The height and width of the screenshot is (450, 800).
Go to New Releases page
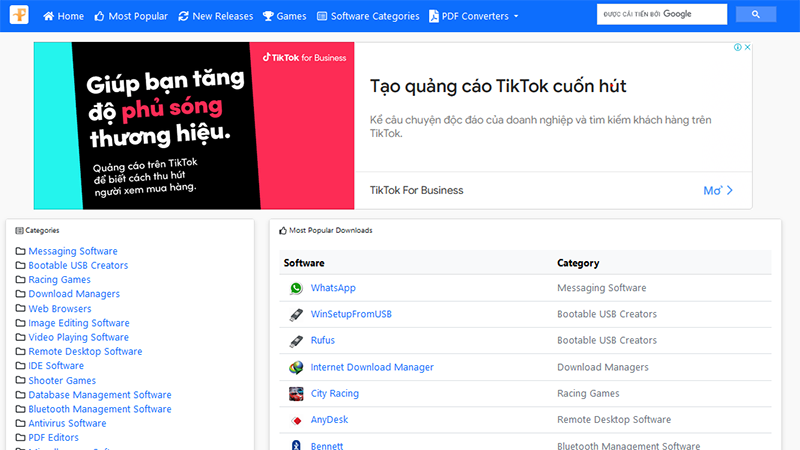tap(214, 16)
